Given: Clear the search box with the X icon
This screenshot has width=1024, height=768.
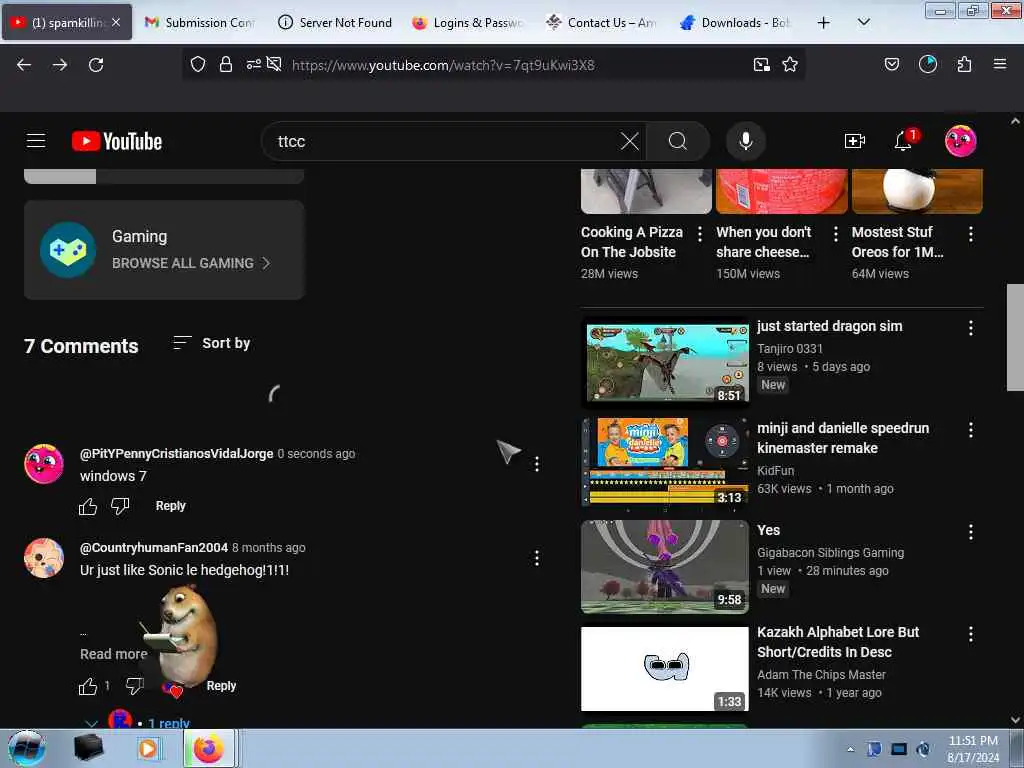Looking at the screenshot, I should (x=630, y=141).
